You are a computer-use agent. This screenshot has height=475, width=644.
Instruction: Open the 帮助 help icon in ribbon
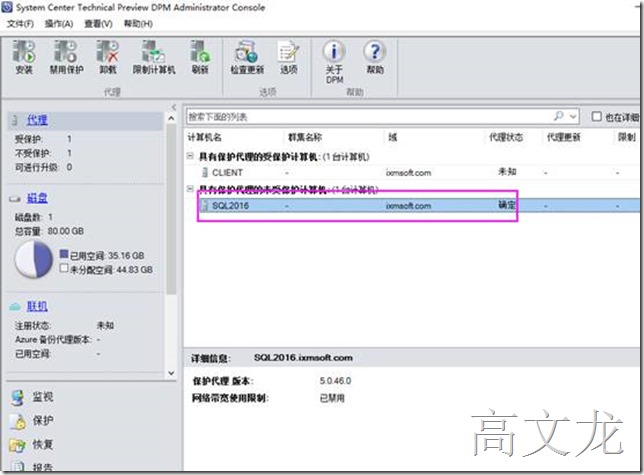(x=375, y=51)
